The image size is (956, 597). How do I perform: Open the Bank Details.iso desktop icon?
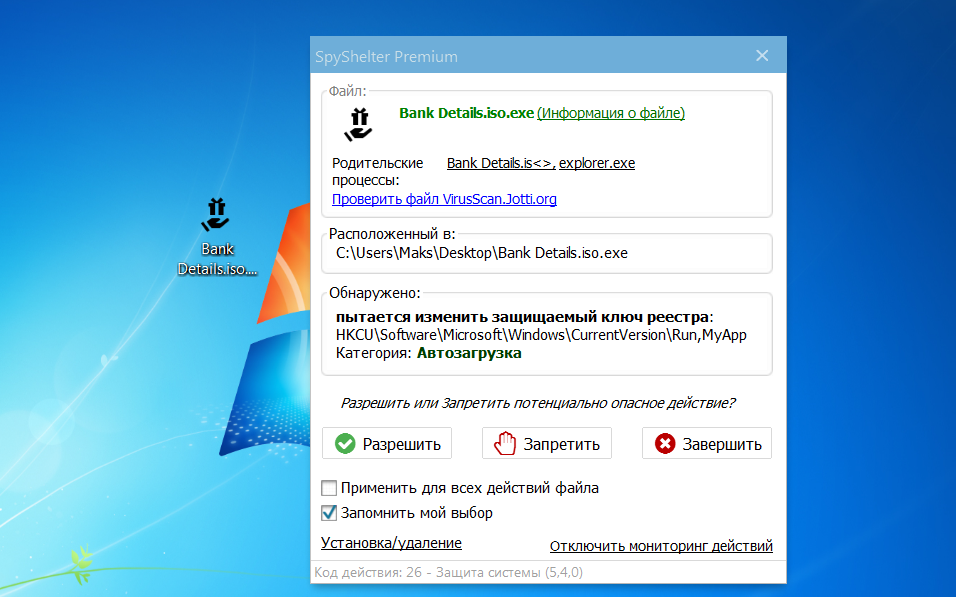pos(216,237)
